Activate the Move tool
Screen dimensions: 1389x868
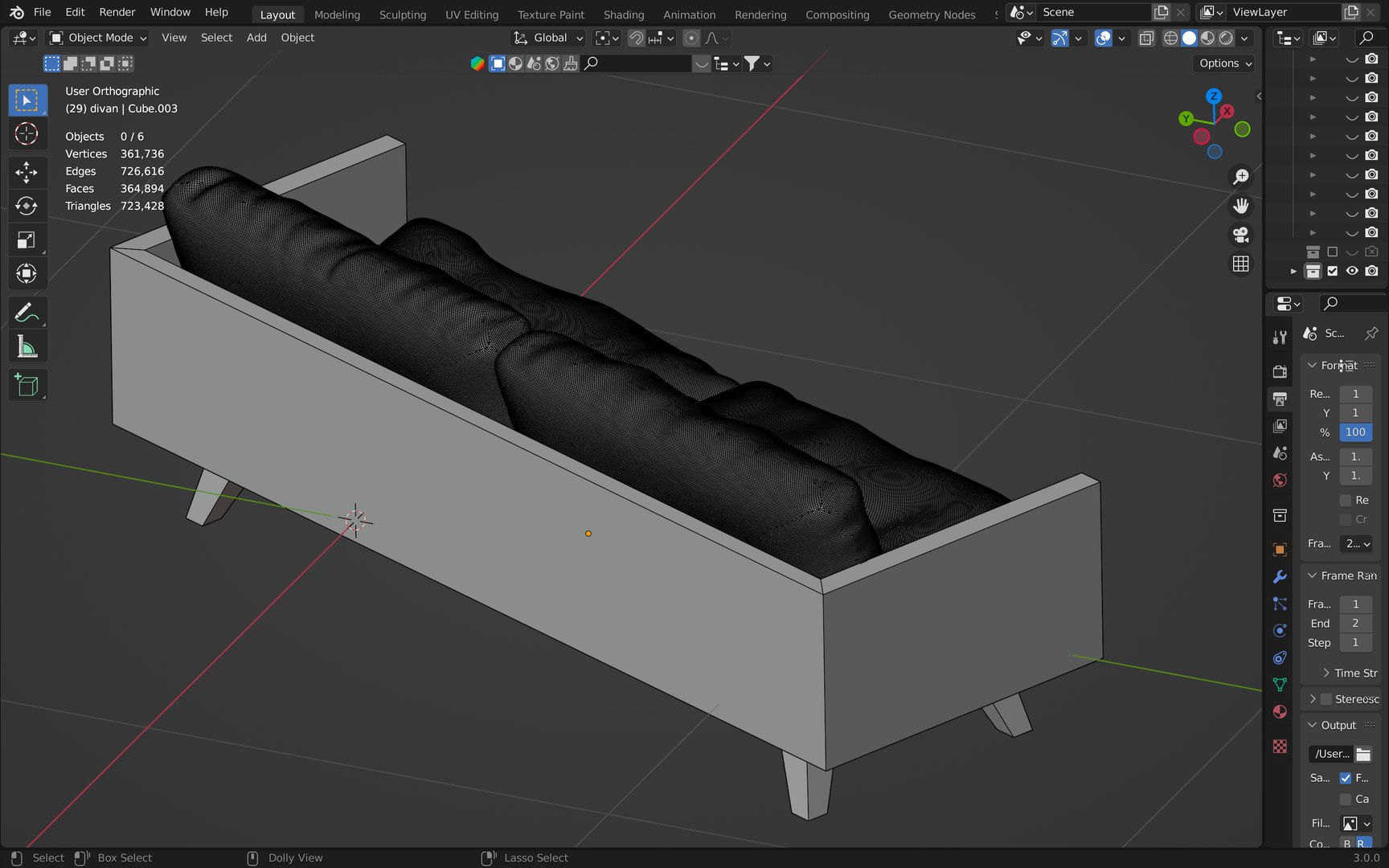(27, 172)
